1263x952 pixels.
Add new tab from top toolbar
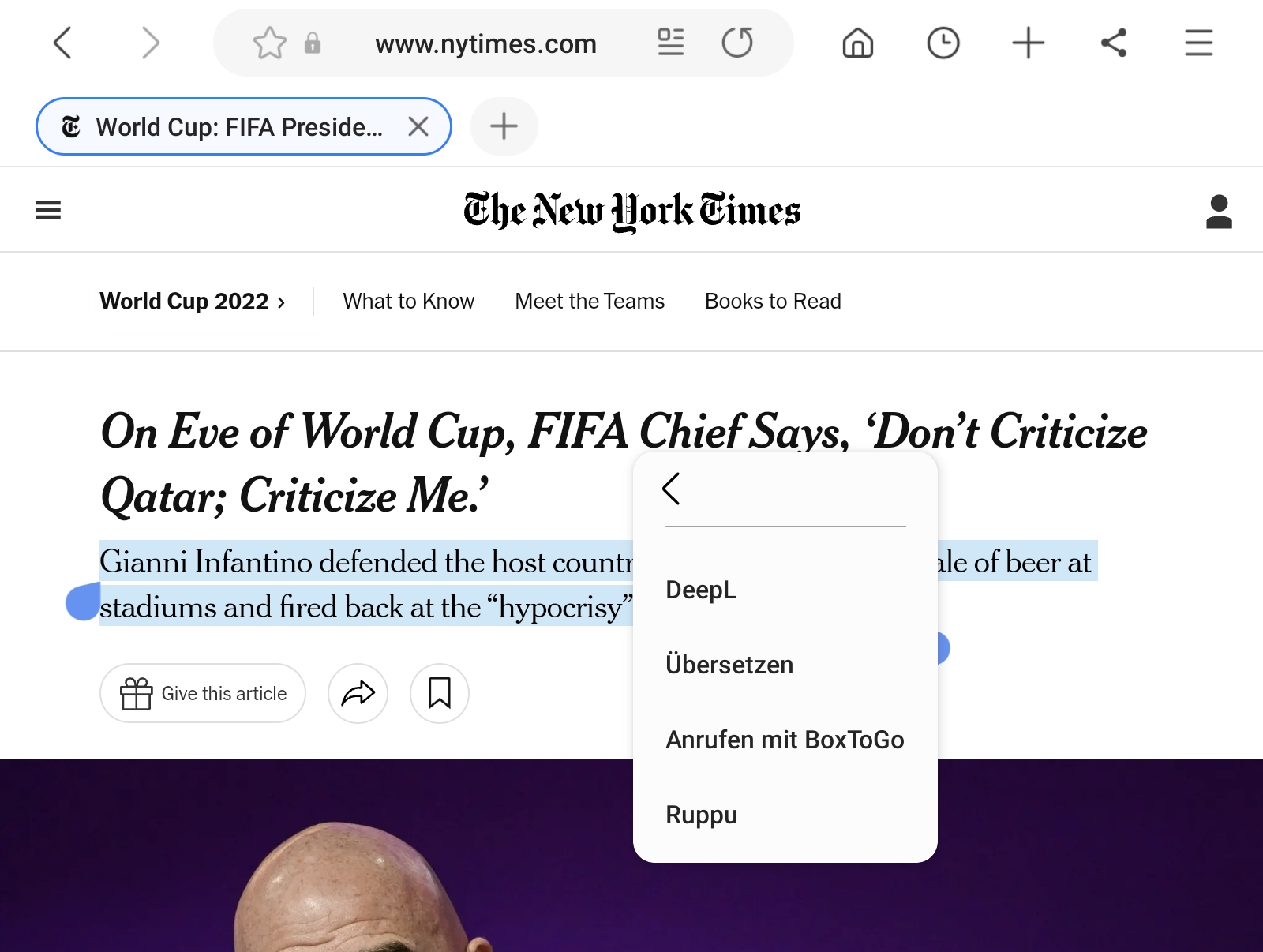1029,43
